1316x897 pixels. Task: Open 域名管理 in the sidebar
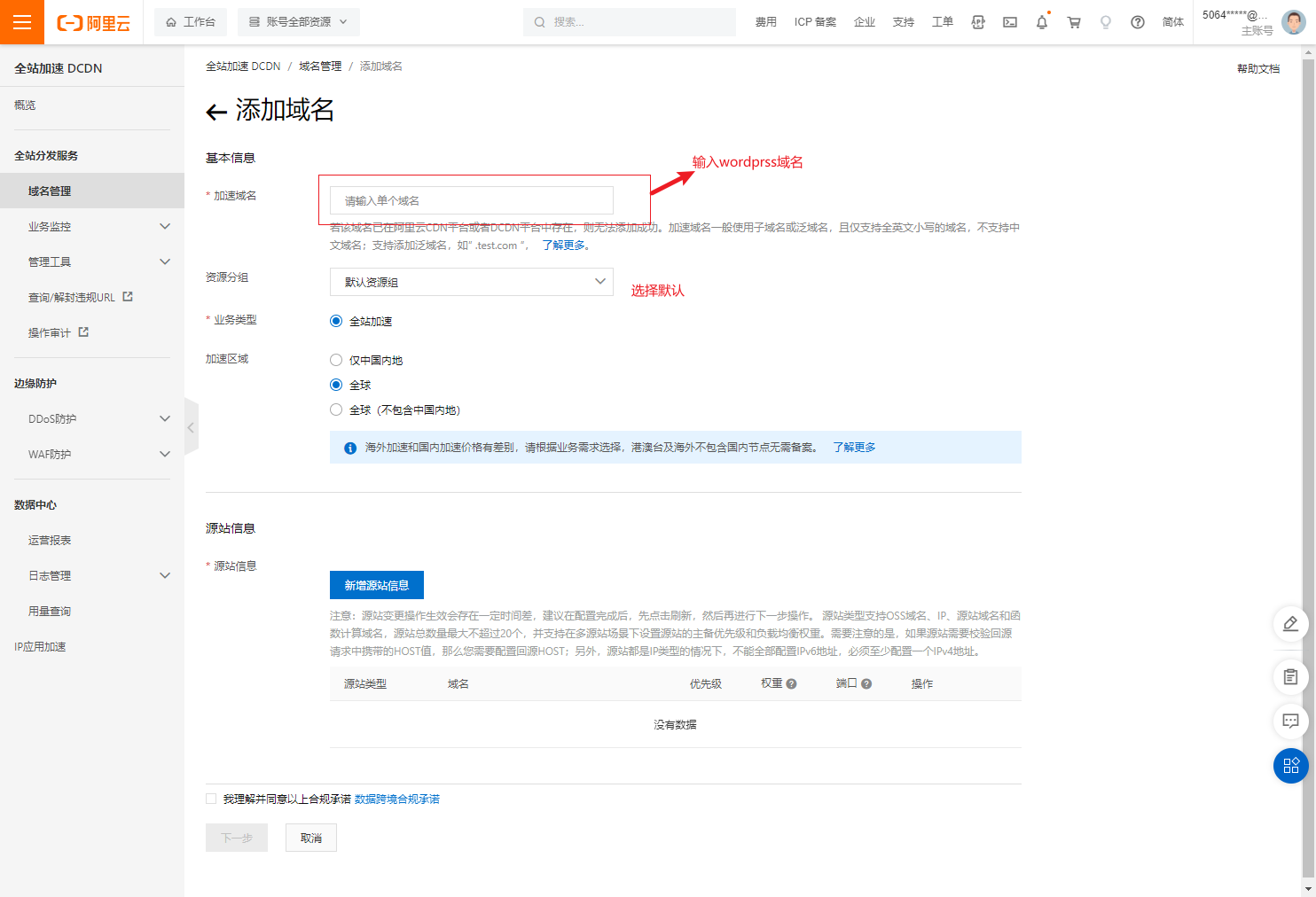click(x=50, y=191)
